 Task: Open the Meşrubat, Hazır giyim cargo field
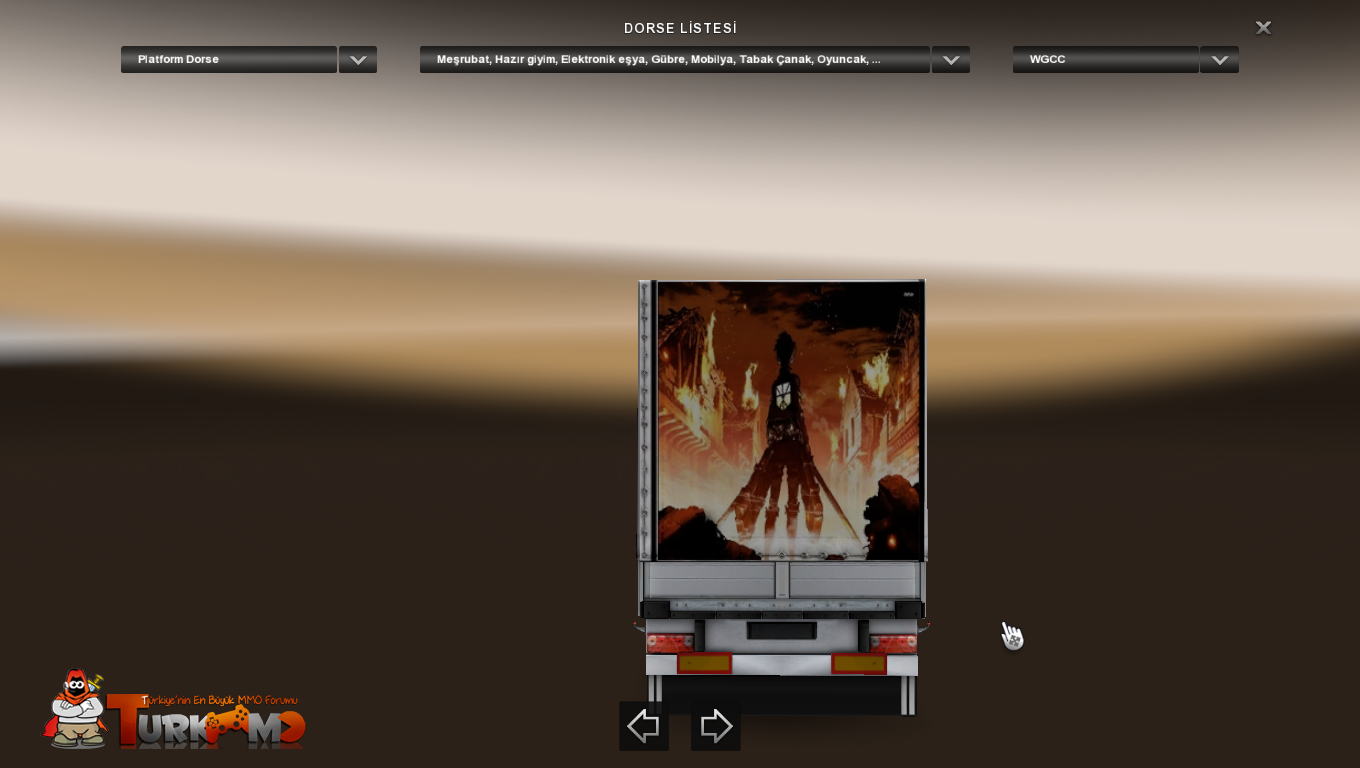tap(675, 60)
